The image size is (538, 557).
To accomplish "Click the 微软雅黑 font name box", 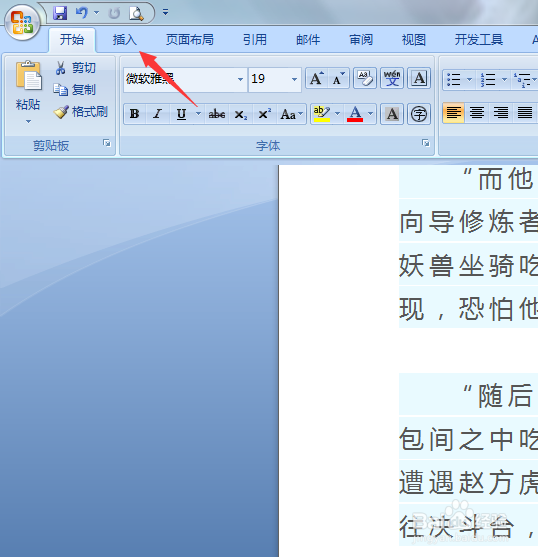I will point(180,79).
